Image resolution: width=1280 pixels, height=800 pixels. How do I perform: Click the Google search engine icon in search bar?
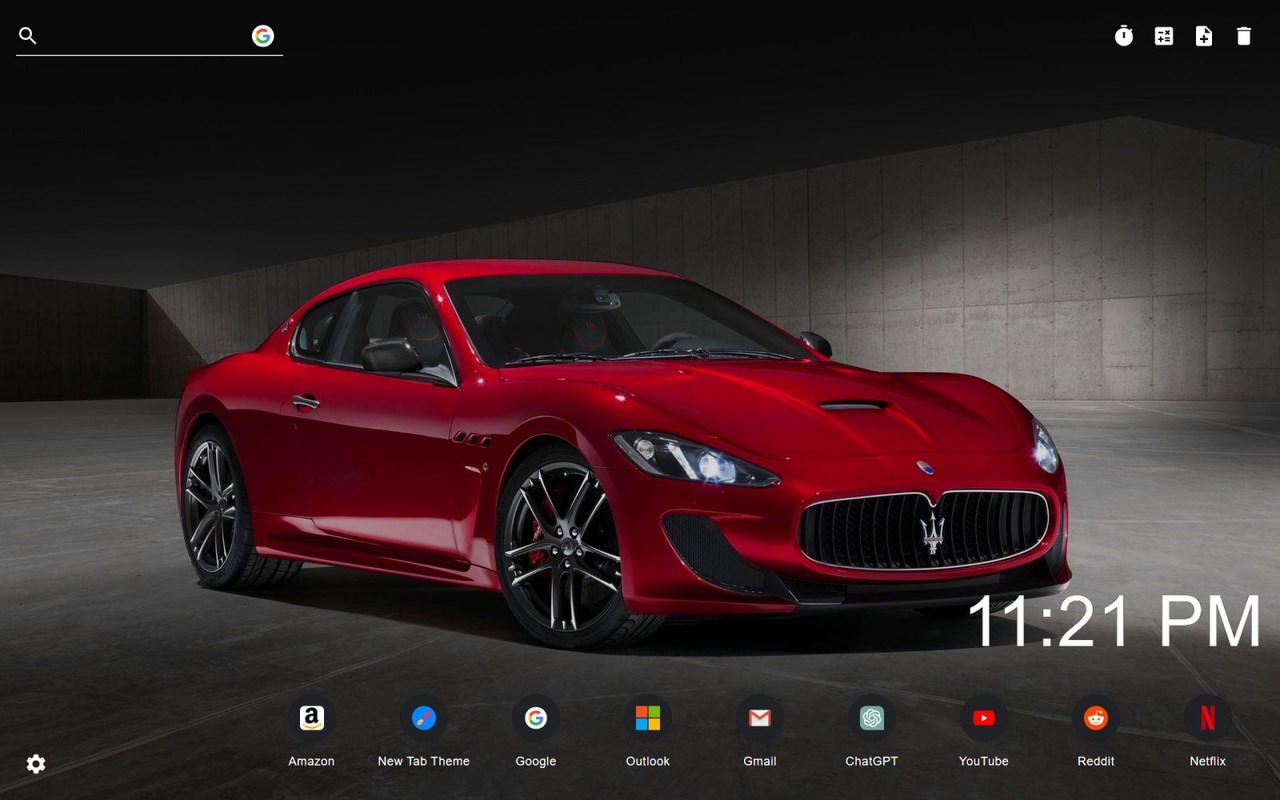[x=263, y=36]
